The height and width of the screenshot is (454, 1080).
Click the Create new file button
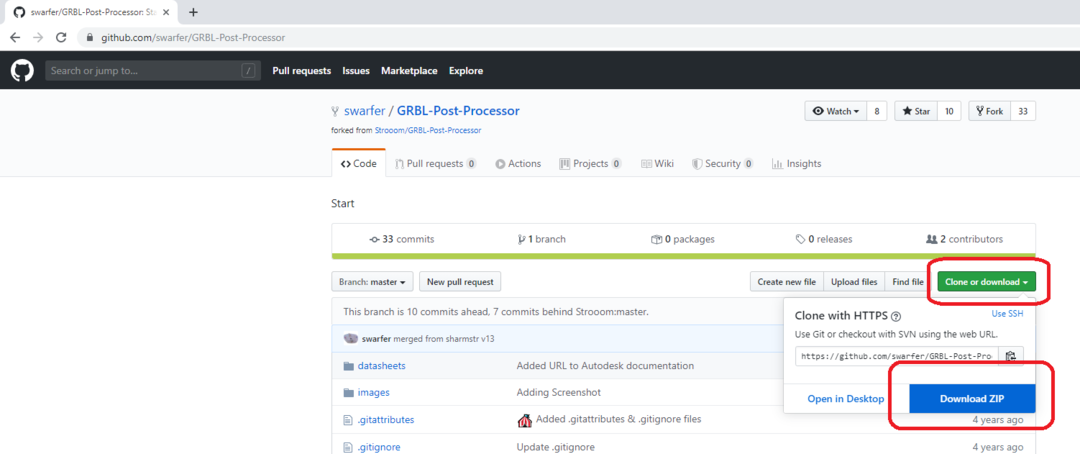click(787, 282)
